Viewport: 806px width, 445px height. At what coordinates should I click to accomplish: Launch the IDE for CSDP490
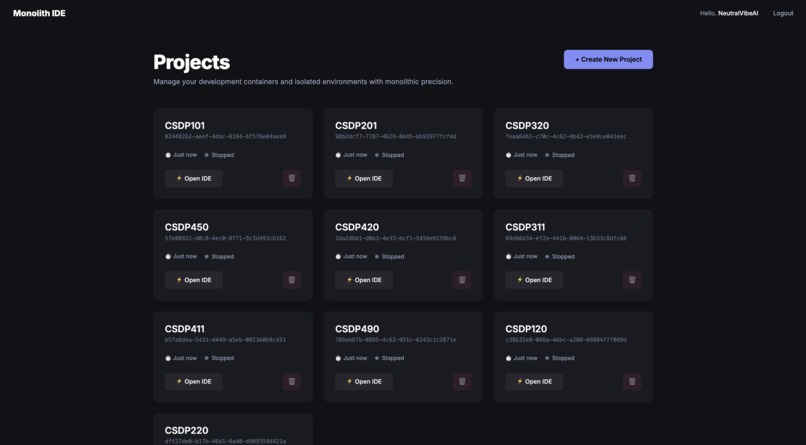click(364, 381)
